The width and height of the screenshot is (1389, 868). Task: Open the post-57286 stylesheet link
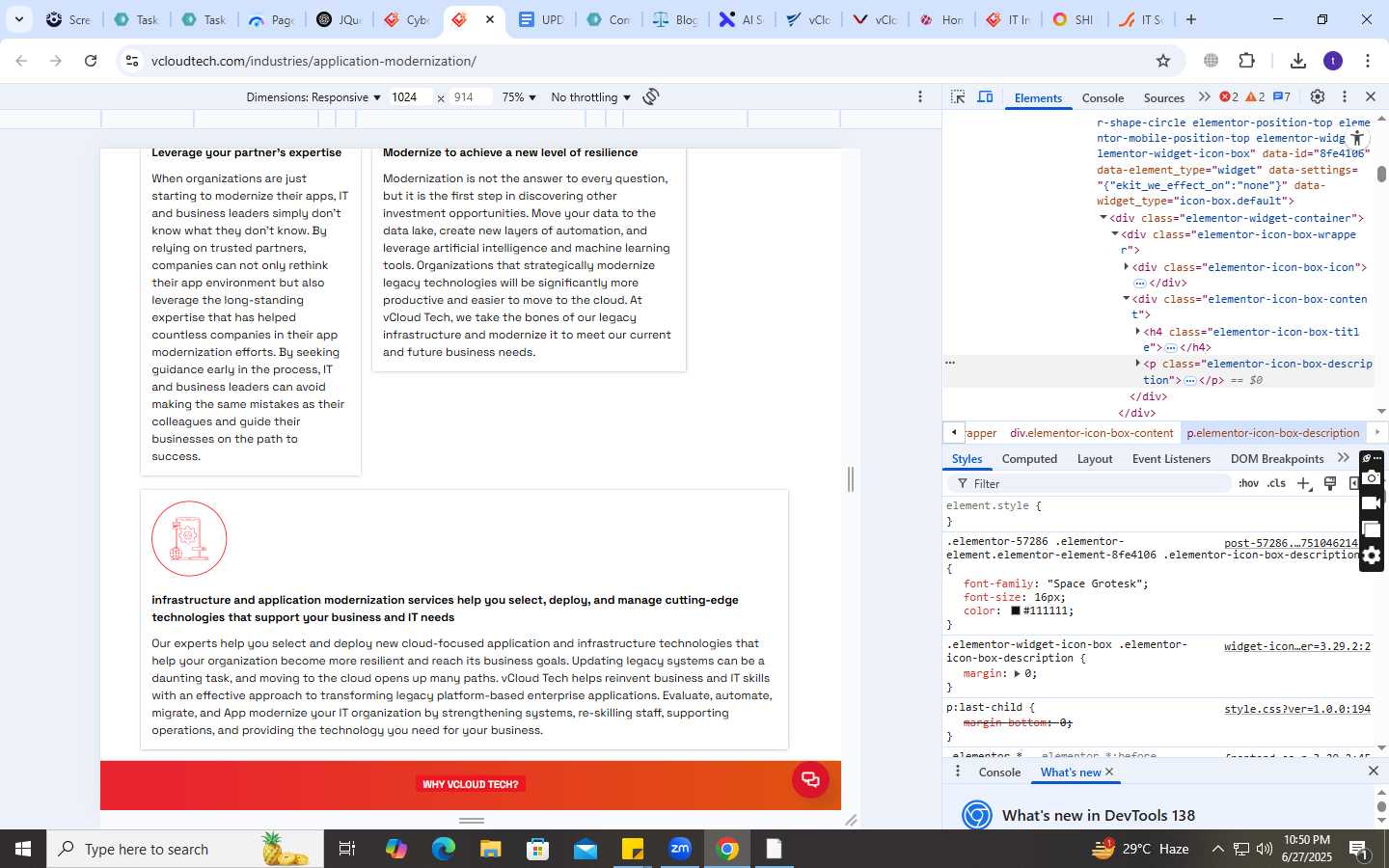[x=1291, y=543]
